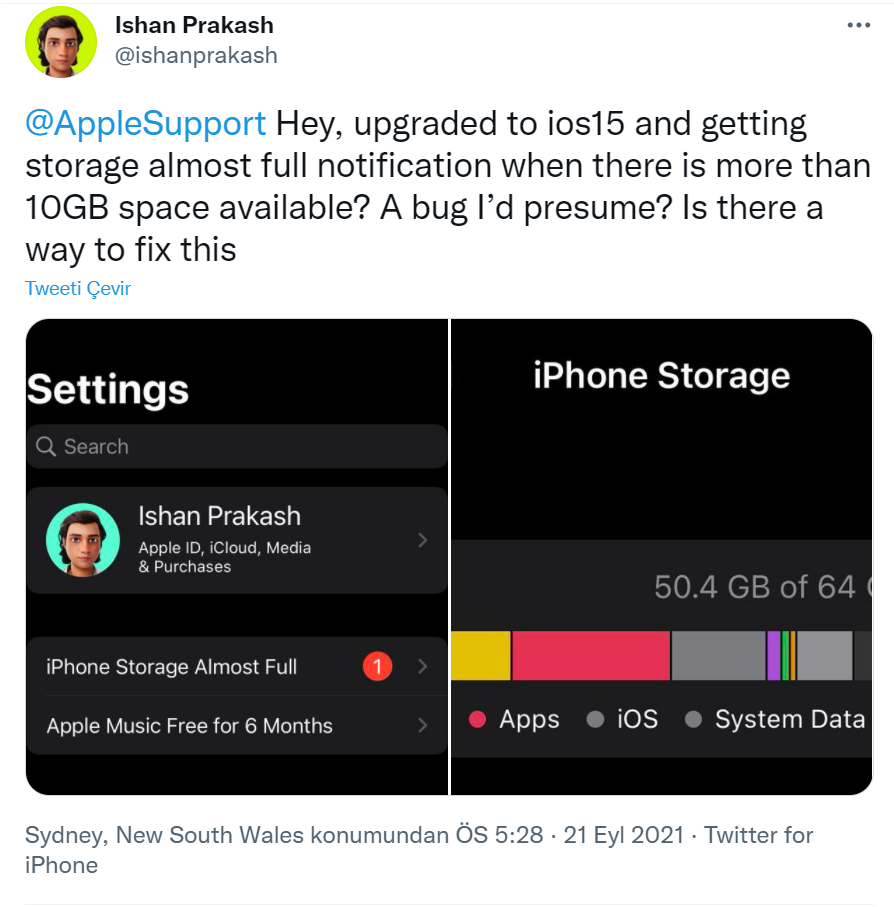Image resolution: width=894 pixels, height=907 pixels.
Task: Click the Tweeti Çevir translate link
Action: pos(78,289)
